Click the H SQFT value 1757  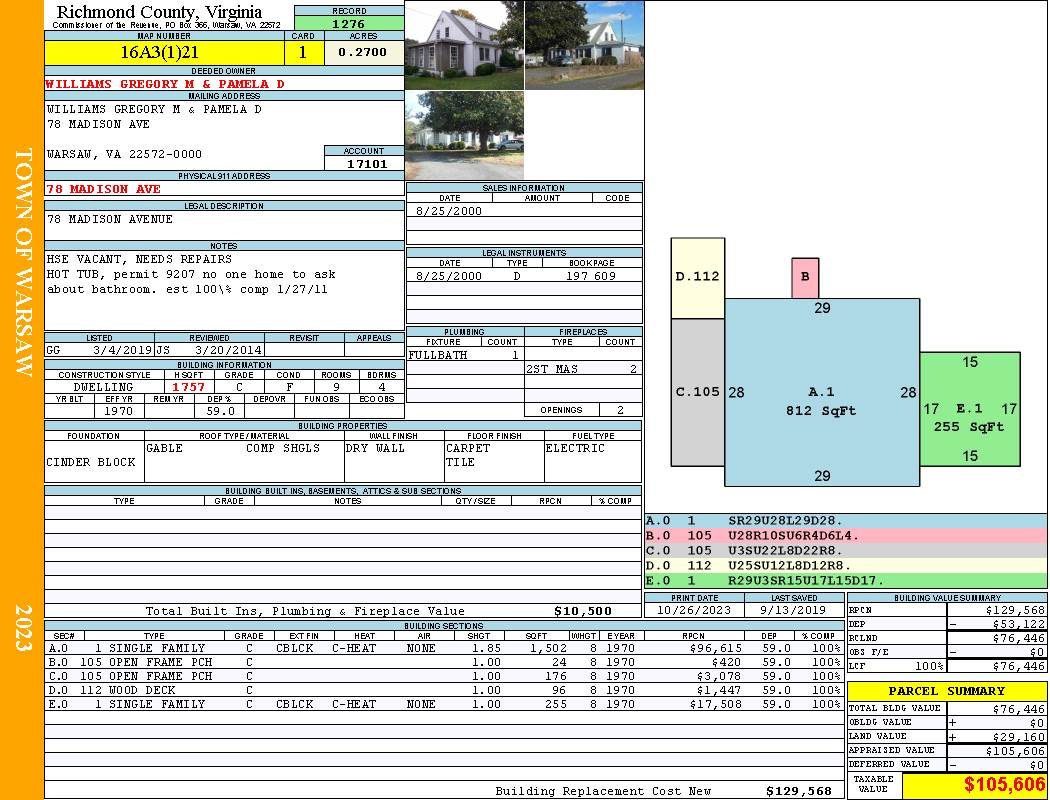(x=188, y=387)
